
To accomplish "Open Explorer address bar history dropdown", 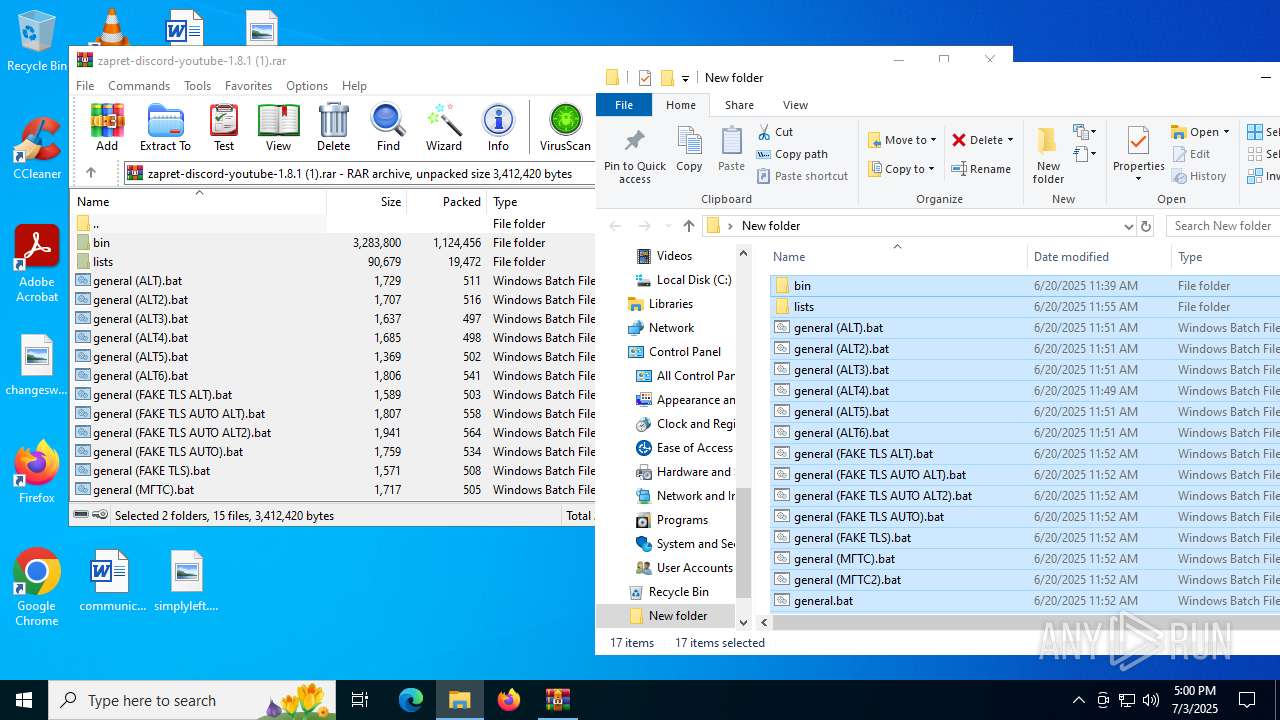I will point(1128,226).
